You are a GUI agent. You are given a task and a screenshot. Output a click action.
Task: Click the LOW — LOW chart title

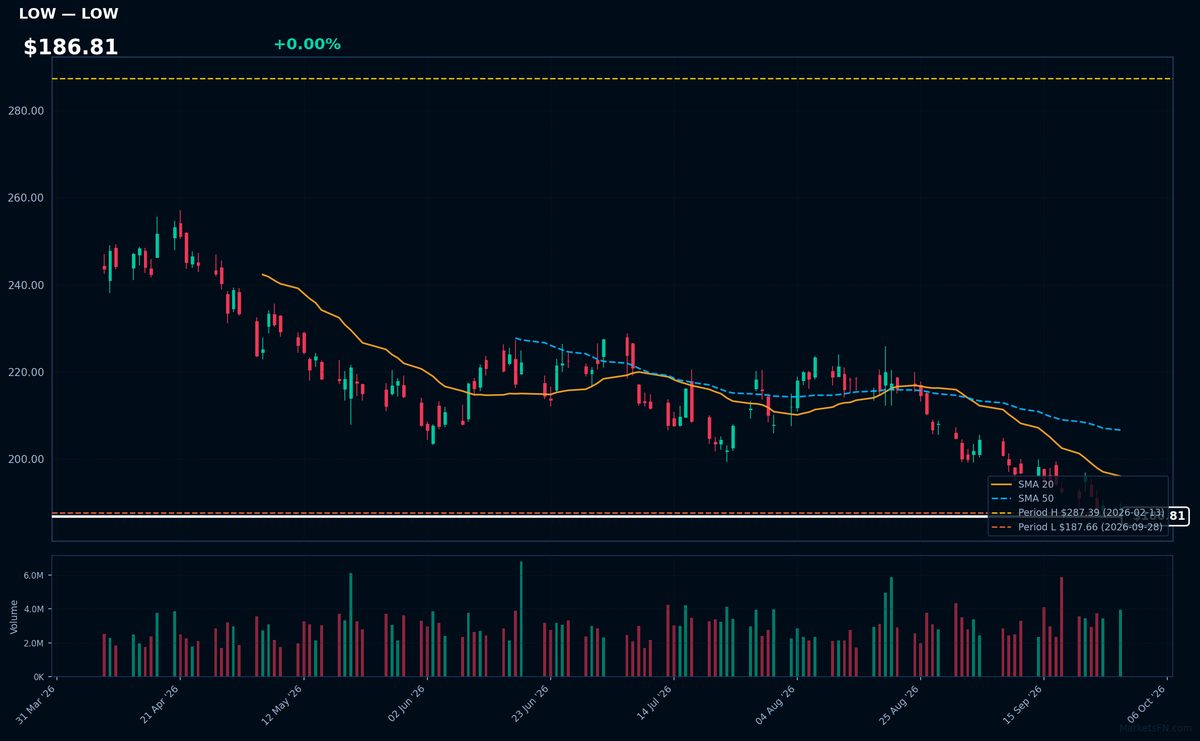(x=68, y=14)
